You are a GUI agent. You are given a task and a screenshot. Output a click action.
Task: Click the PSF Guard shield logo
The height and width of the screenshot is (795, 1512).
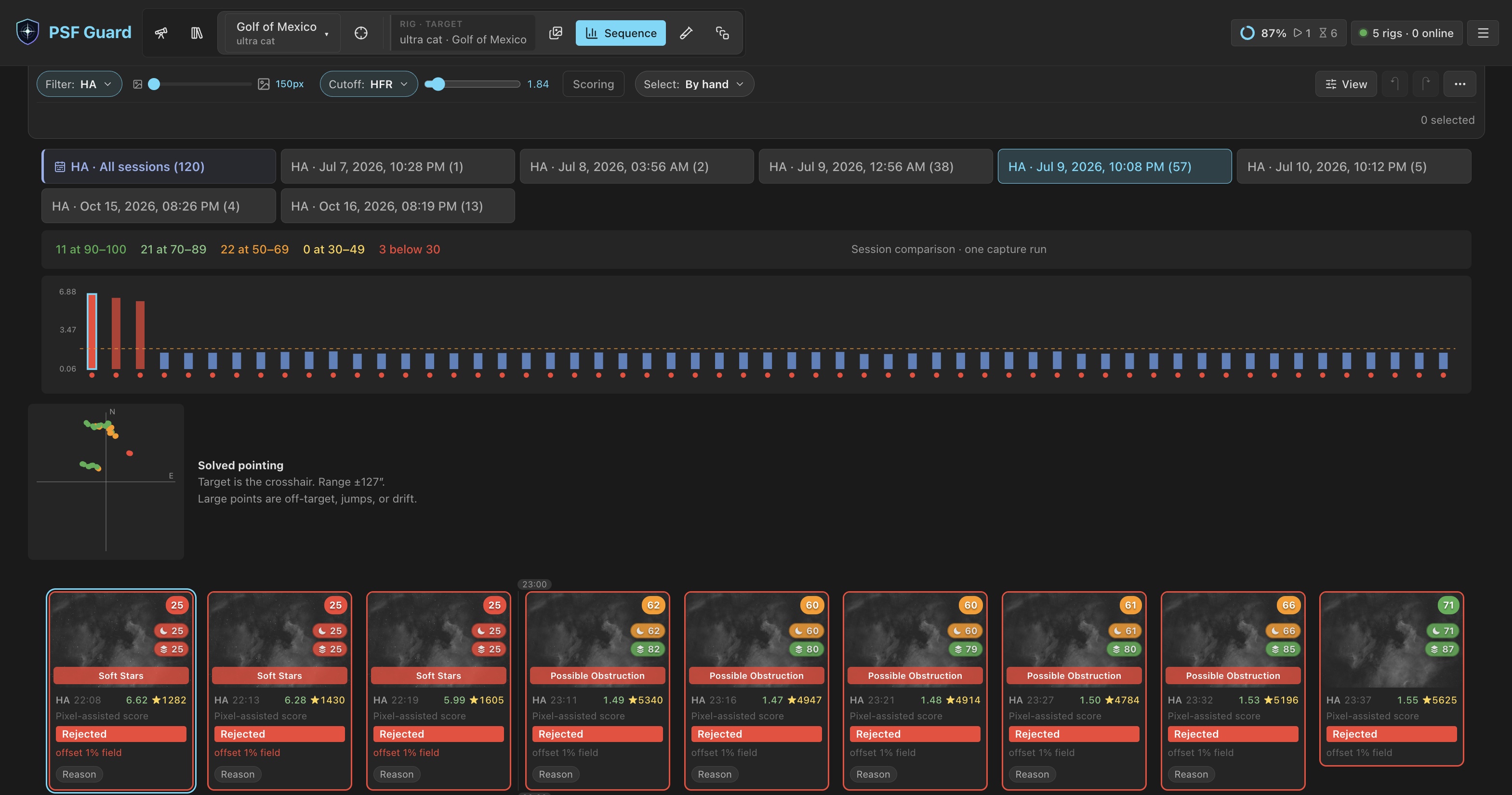(x=27, y=32)
